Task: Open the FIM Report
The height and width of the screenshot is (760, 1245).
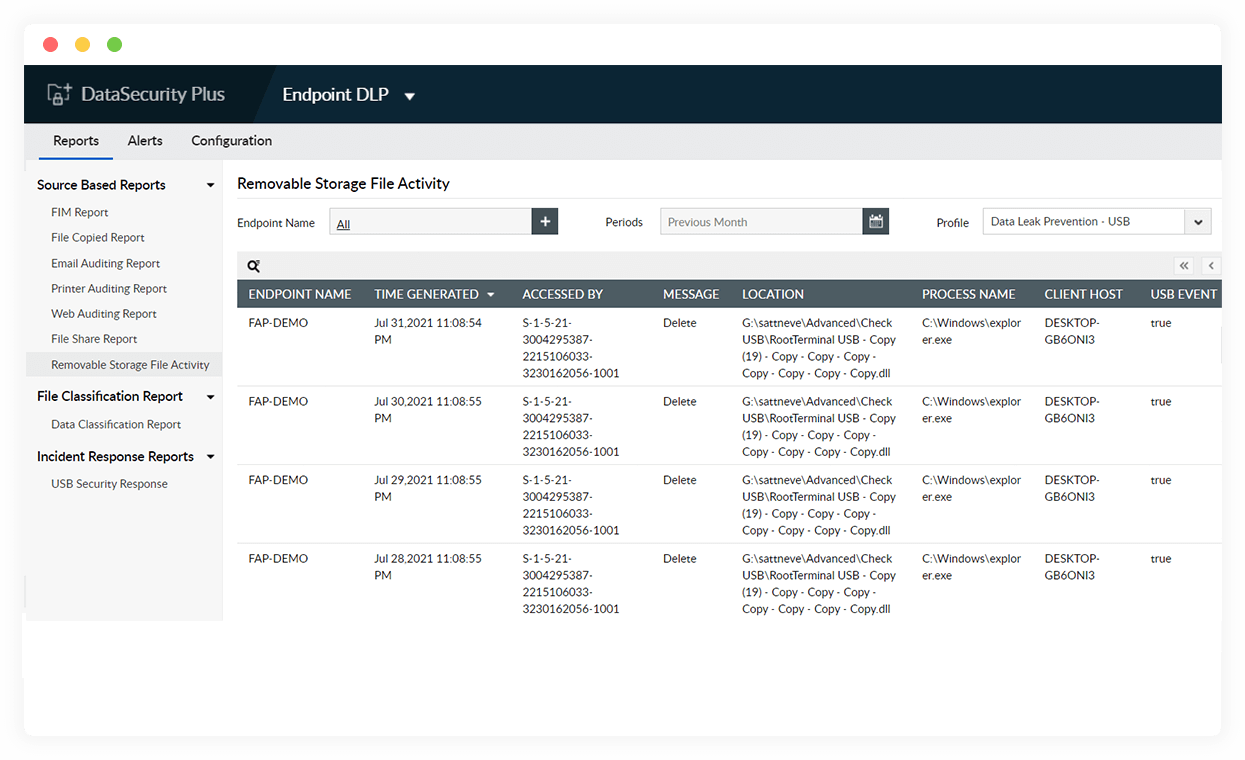Action: [x=80, y=212]
